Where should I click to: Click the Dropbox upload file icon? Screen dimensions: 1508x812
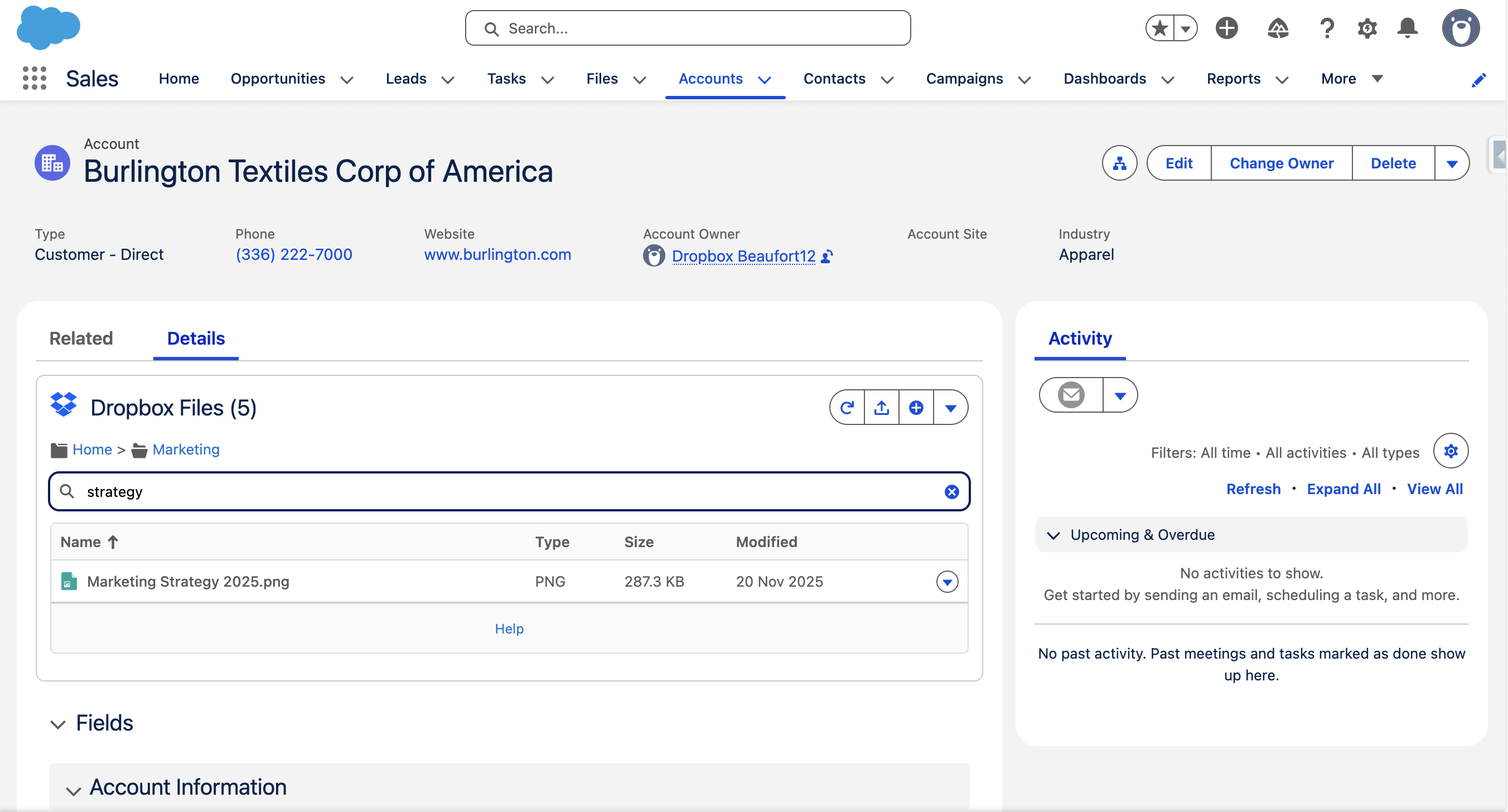(882, 408)
